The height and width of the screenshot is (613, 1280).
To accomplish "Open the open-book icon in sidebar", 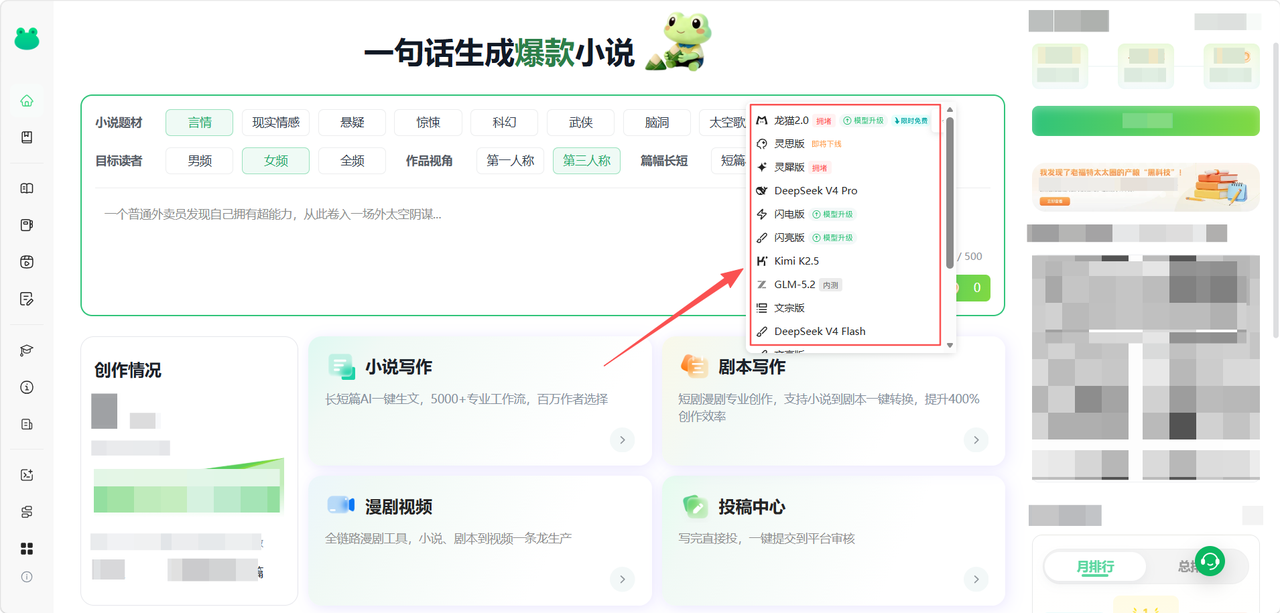I will (x=27, y=188).
